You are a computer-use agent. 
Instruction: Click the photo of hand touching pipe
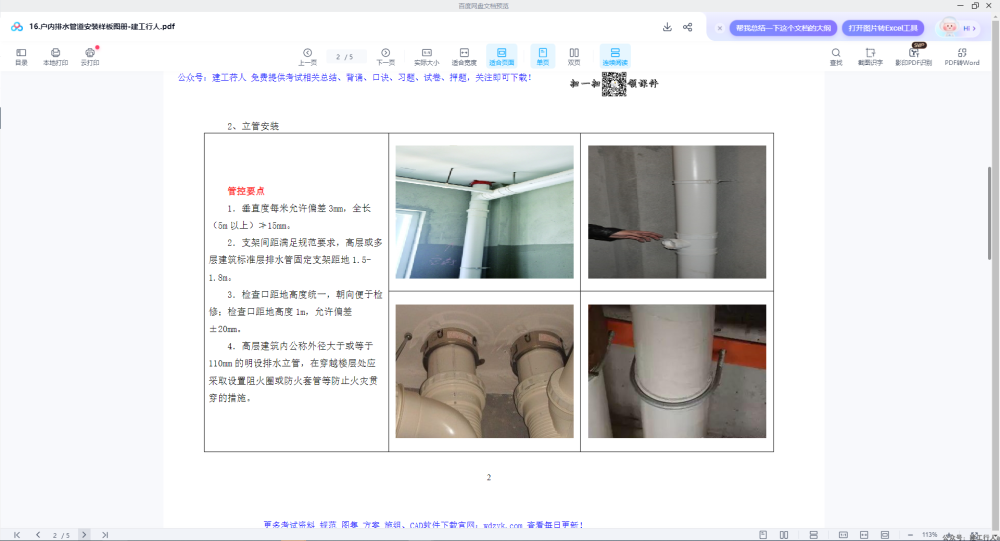coord(677,212)
